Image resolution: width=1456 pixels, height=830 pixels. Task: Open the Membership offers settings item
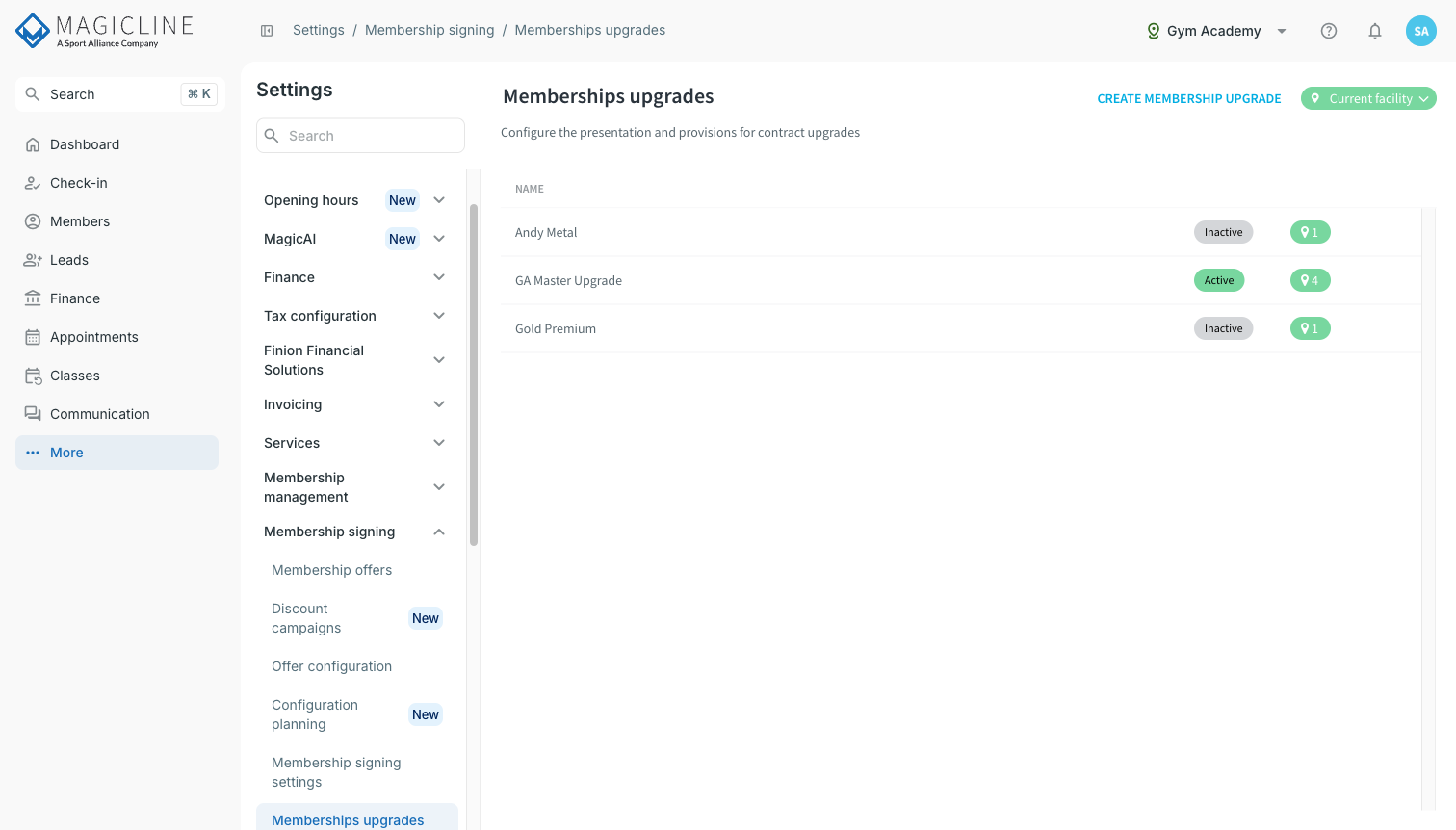click(332, 570)
